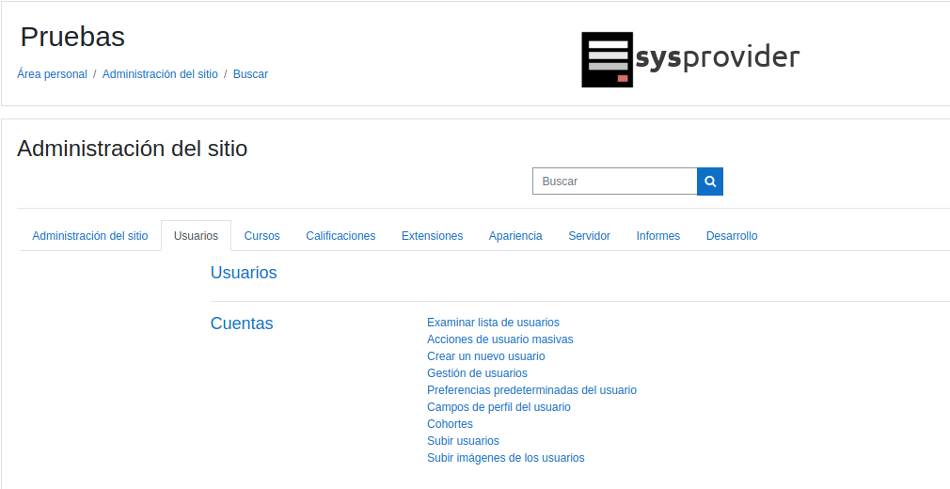Click Subir imágenes de los usuarios
Viewport: 950px width, 489px height.
coord(505,459)
